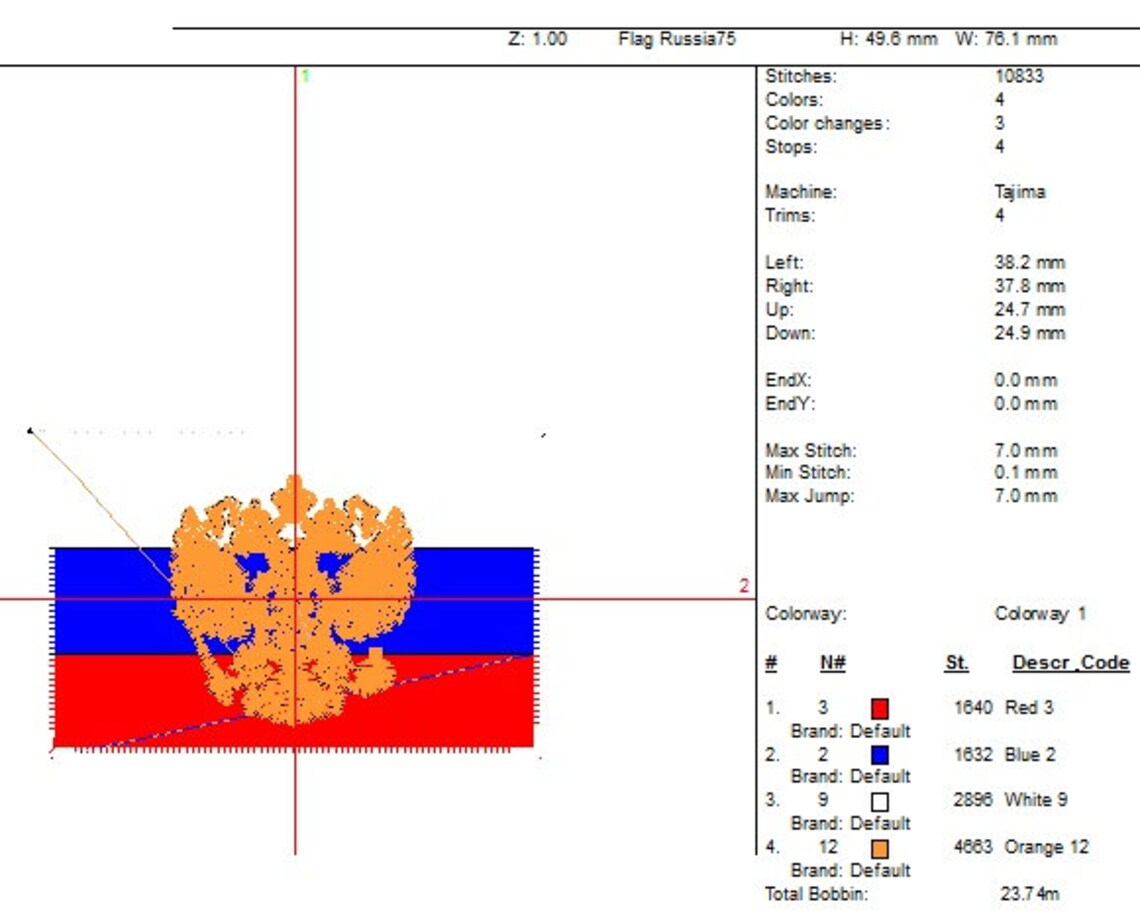Viewport: 1140px width, 916px height.
Task: Click the White 9 color chip
Action: tap(880, 800)
